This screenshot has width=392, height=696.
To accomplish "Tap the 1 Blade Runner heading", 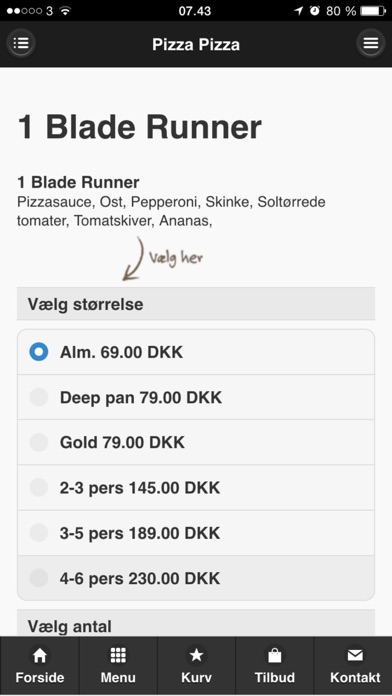I will [x=139, y=127].
